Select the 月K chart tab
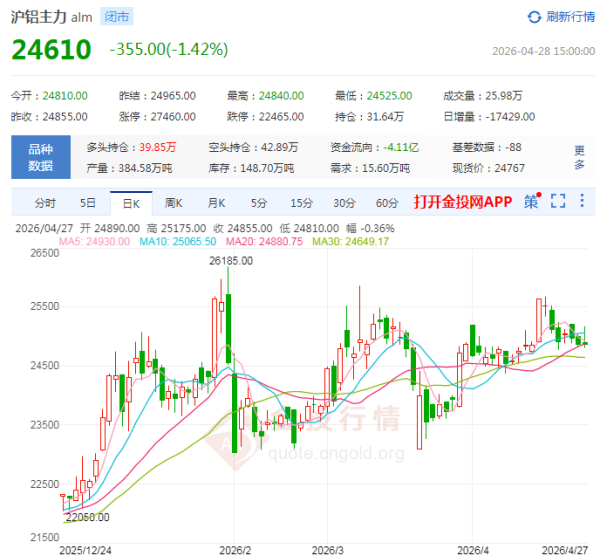Viewport: 600px width, 556px height. pos(217,203)
